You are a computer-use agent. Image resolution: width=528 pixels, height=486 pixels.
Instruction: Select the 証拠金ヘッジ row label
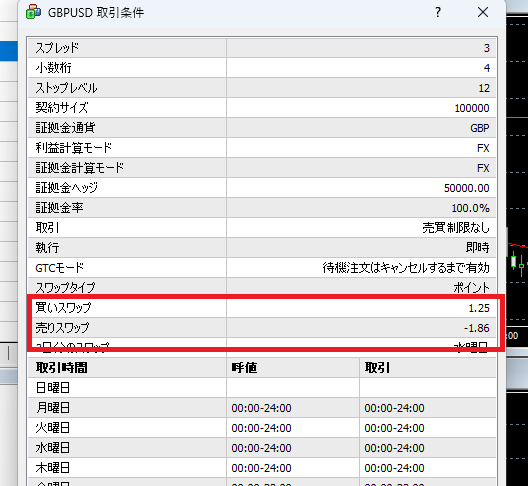[x=67, y=188]
